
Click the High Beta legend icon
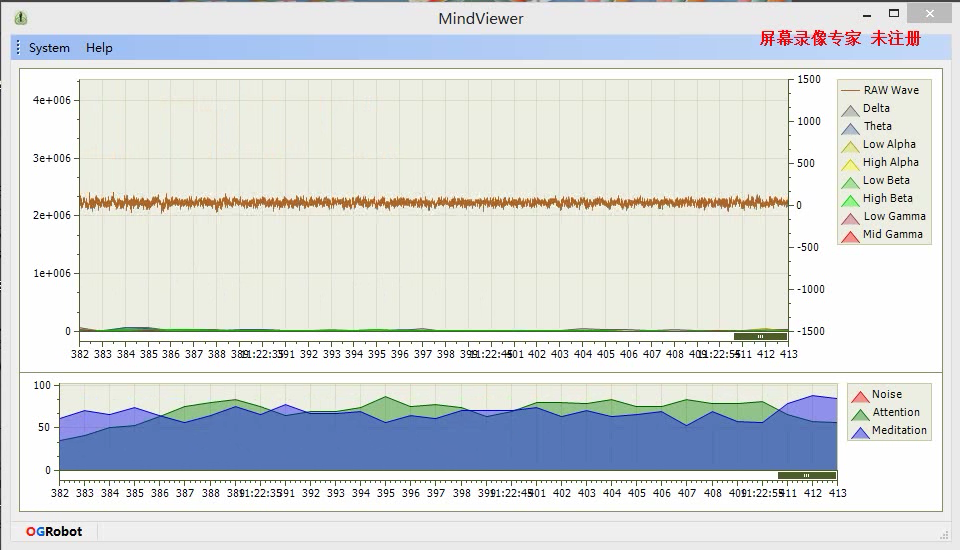pyautogui.click(x=850, y=200)
